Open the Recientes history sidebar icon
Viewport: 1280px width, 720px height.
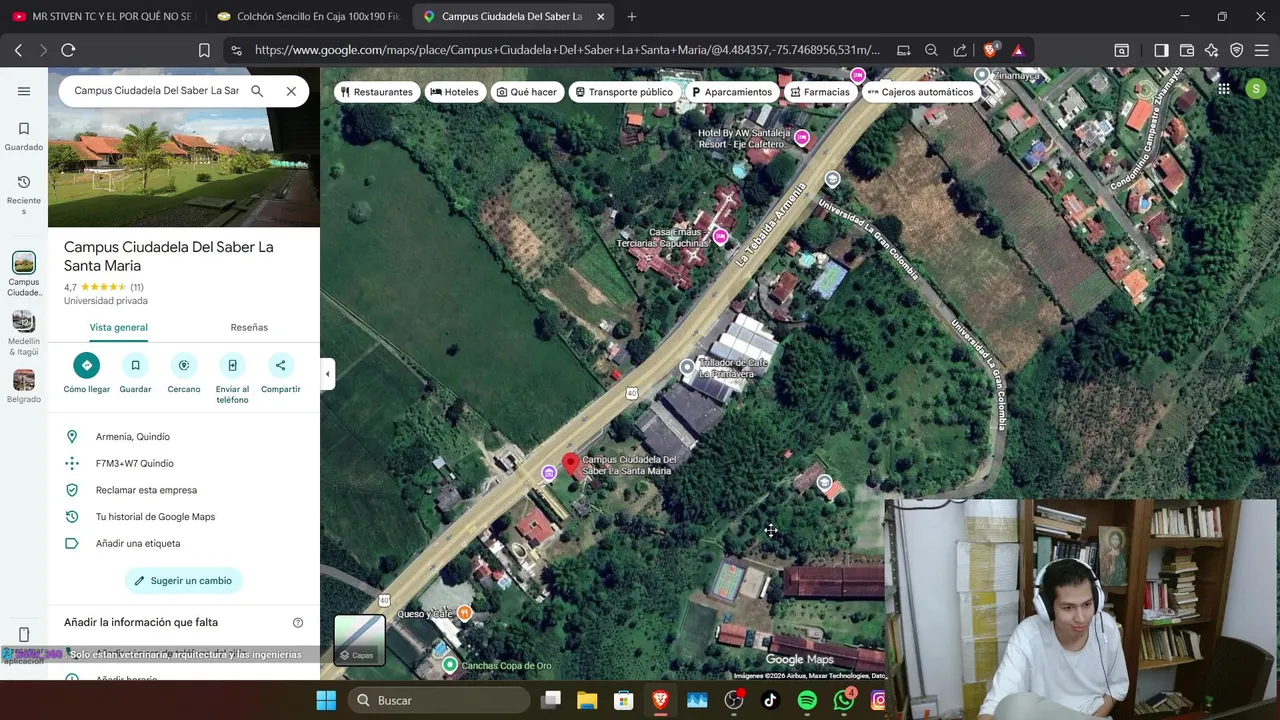pyautogui.click(x=24, y=194)
